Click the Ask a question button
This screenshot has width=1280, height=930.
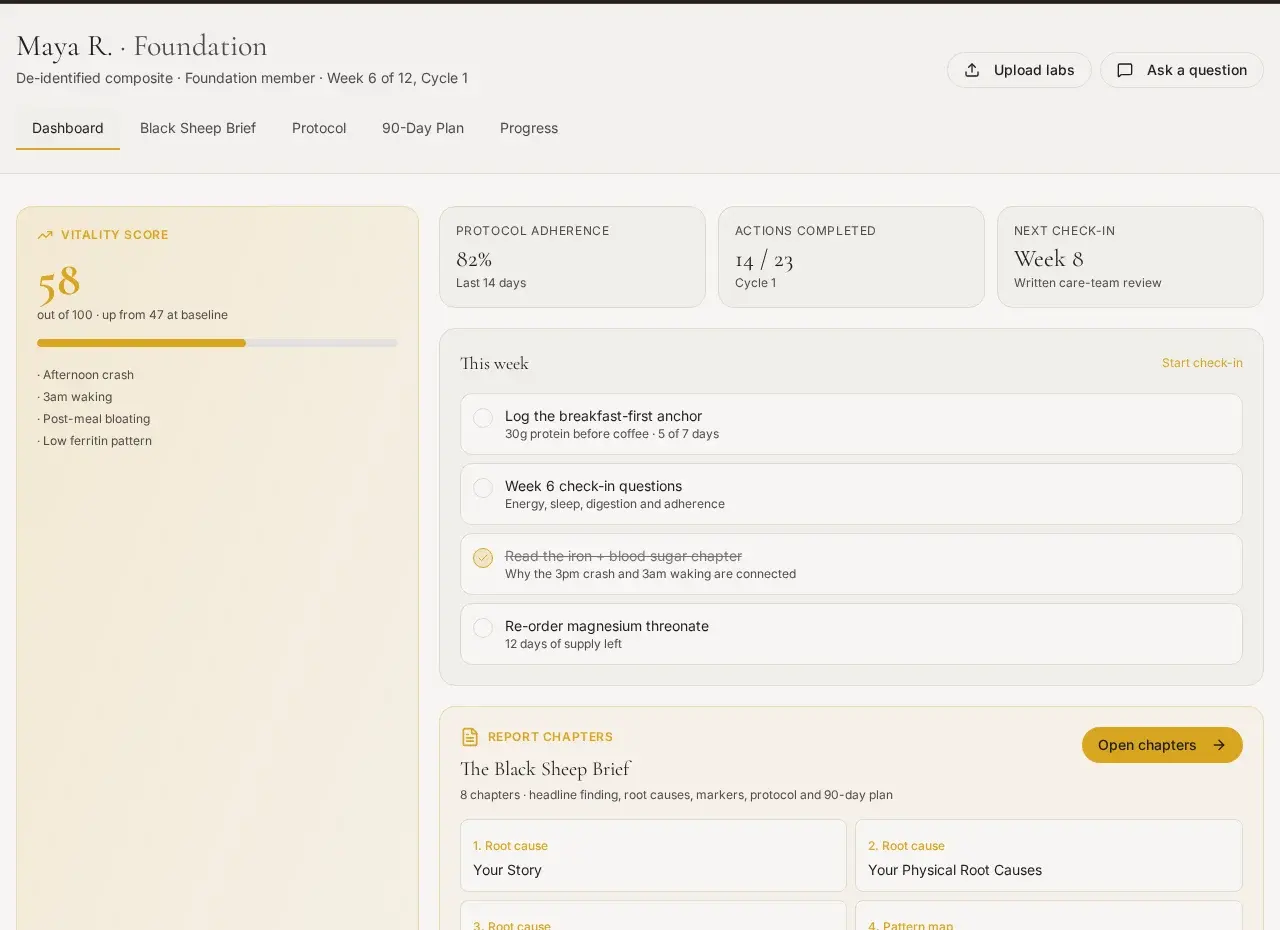point(1182,70)
